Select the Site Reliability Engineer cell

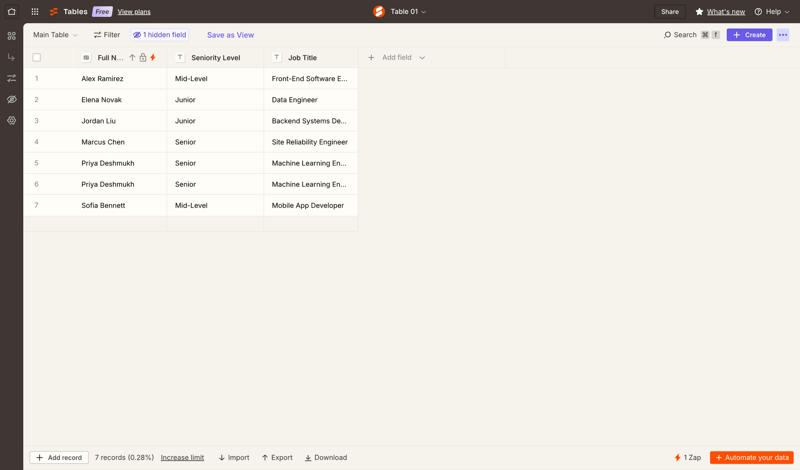click(x=311, y=142)
